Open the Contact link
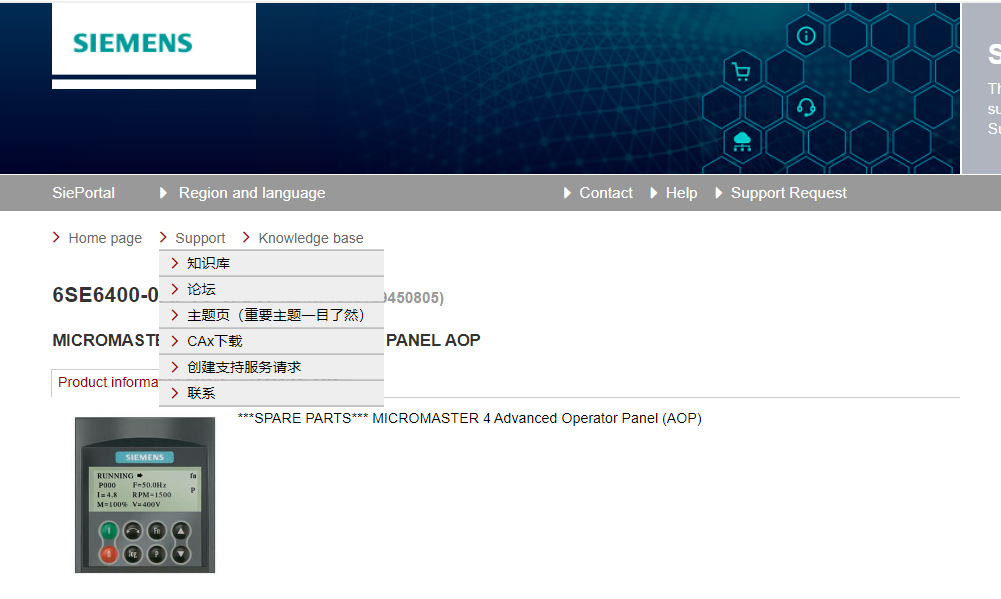Screen dimensions: 1001x599 coord(605,193)
